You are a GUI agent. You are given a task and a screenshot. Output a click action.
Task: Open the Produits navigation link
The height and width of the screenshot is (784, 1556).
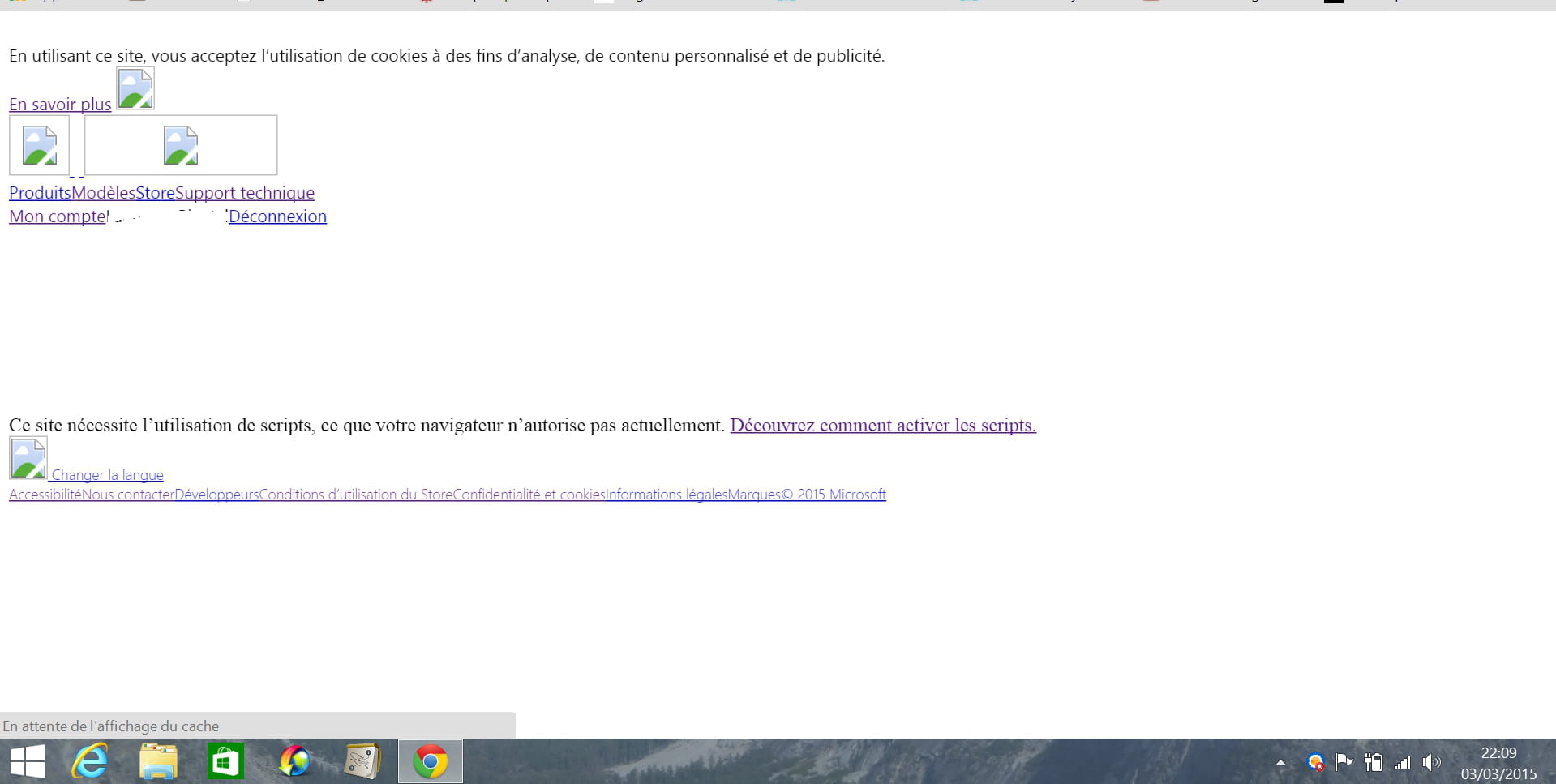(x=40, y=193)
